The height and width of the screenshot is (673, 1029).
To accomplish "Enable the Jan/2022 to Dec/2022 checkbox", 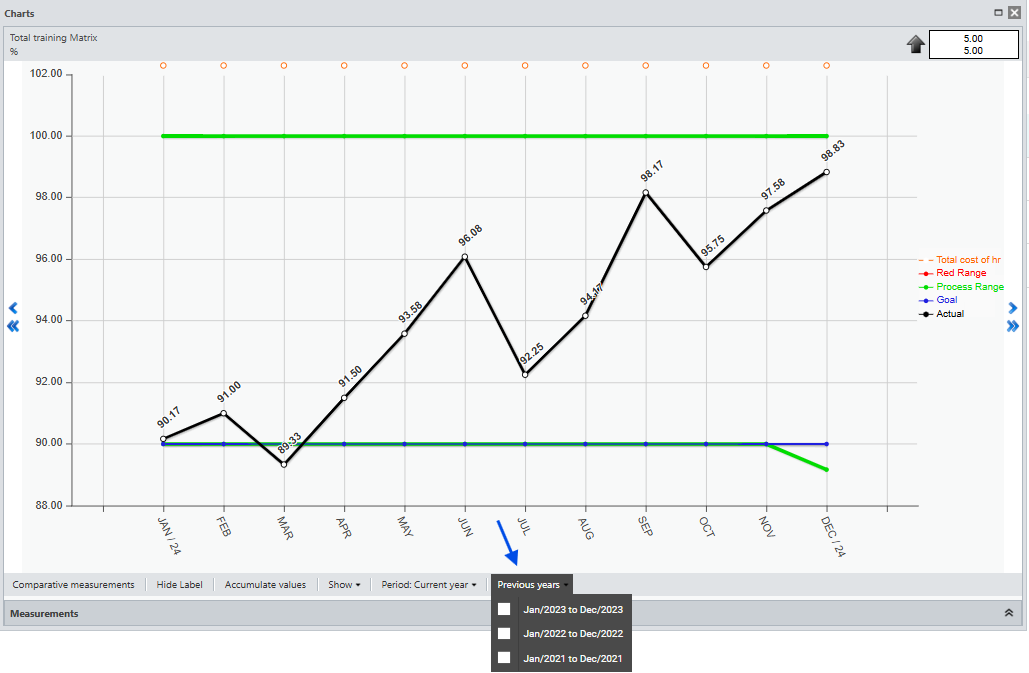I will point(504,633).
